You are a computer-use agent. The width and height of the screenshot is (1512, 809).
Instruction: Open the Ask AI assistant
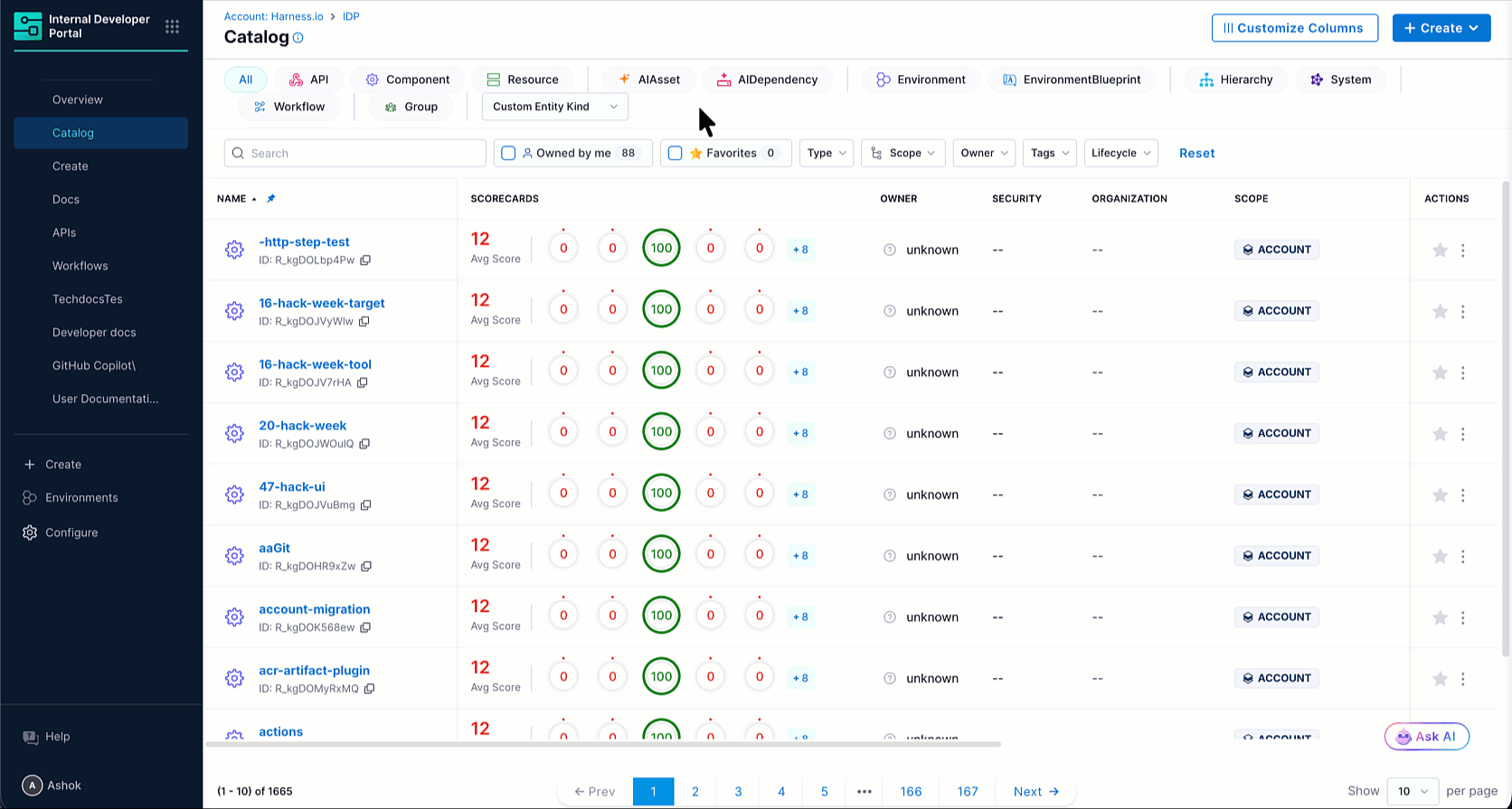[x=1426, y=737]
